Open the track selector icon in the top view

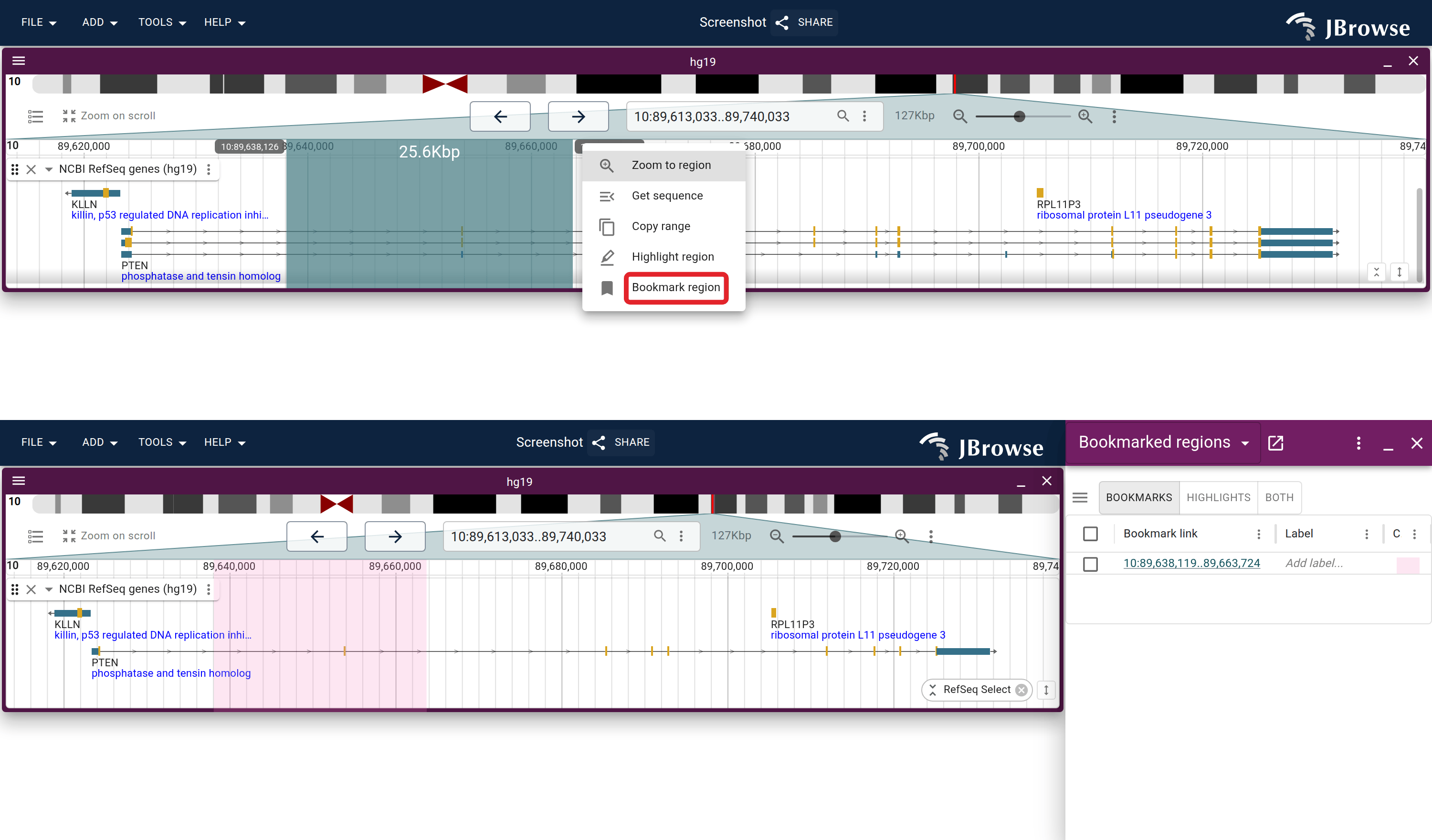pos(35,116)
